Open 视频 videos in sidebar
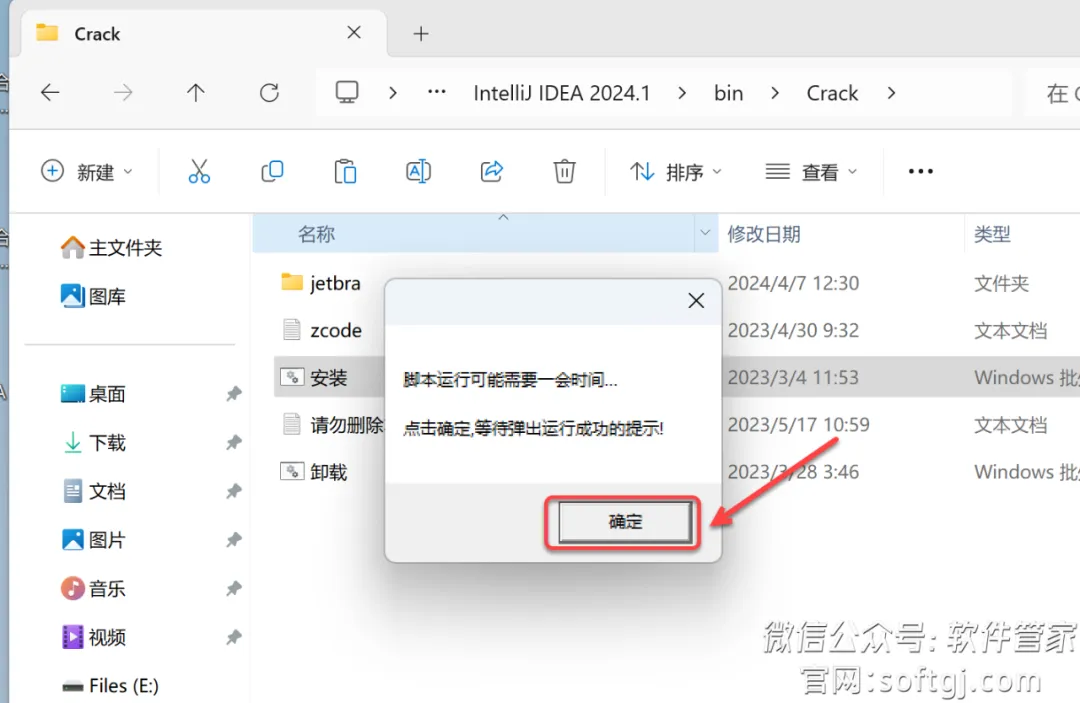 click(93, 638)
